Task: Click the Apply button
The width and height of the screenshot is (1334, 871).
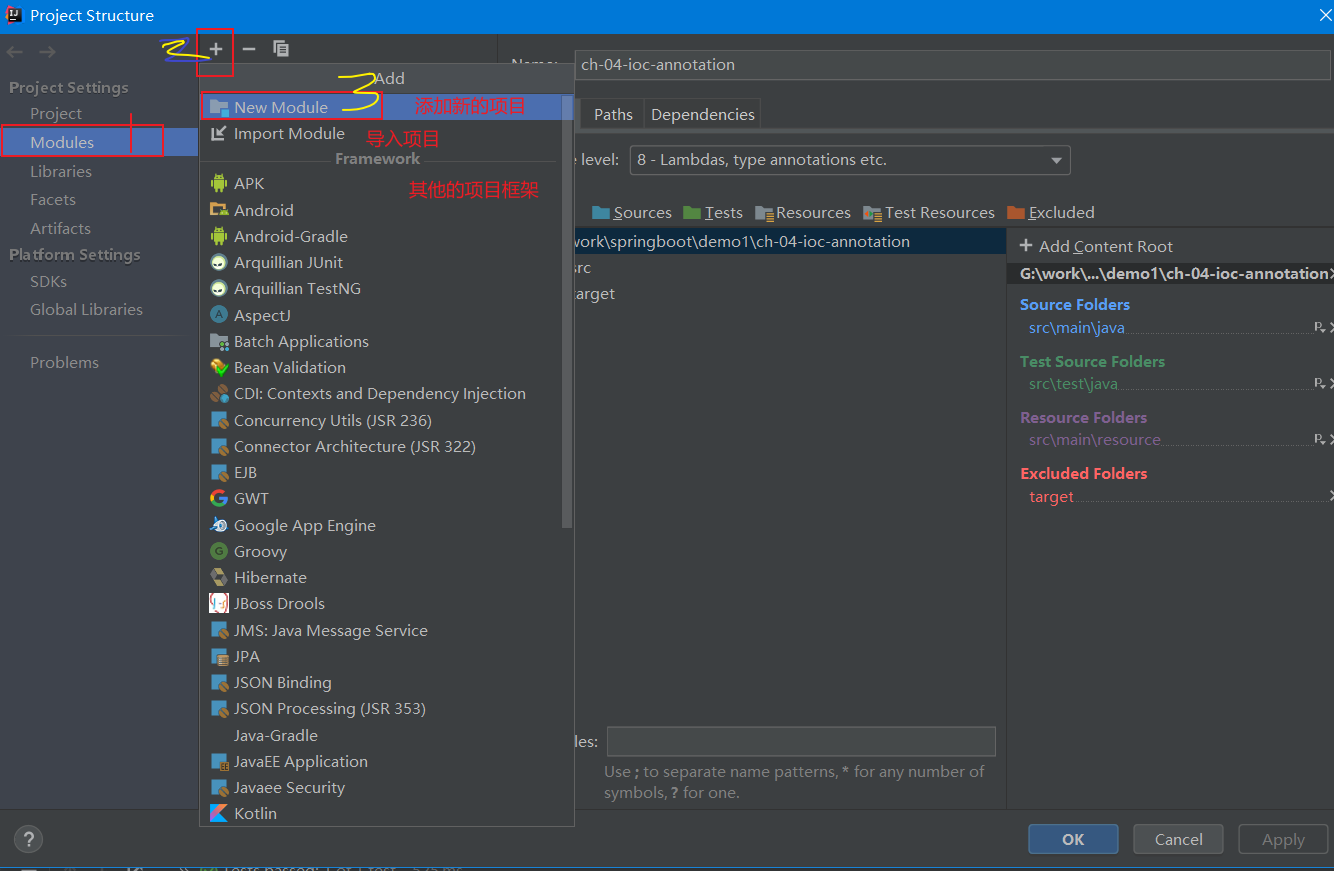Action: coord(1283,839)
